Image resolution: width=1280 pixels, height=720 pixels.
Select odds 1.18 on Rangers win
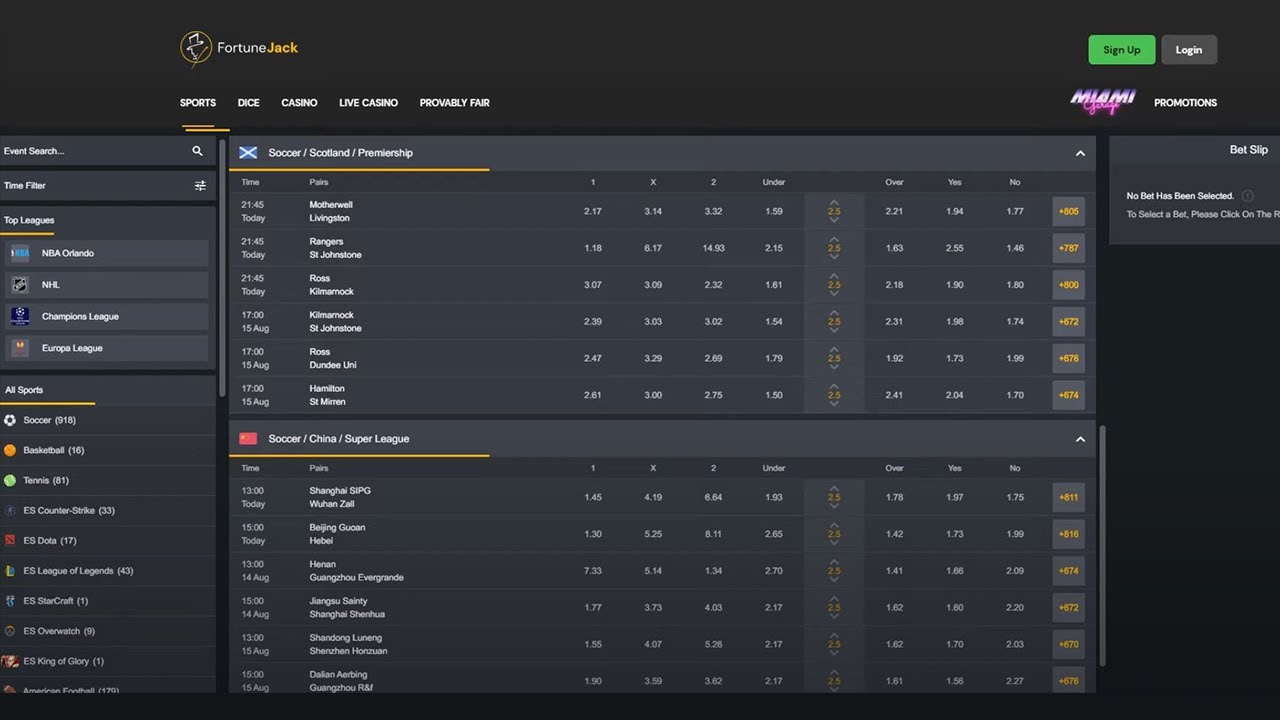[593, 248]
